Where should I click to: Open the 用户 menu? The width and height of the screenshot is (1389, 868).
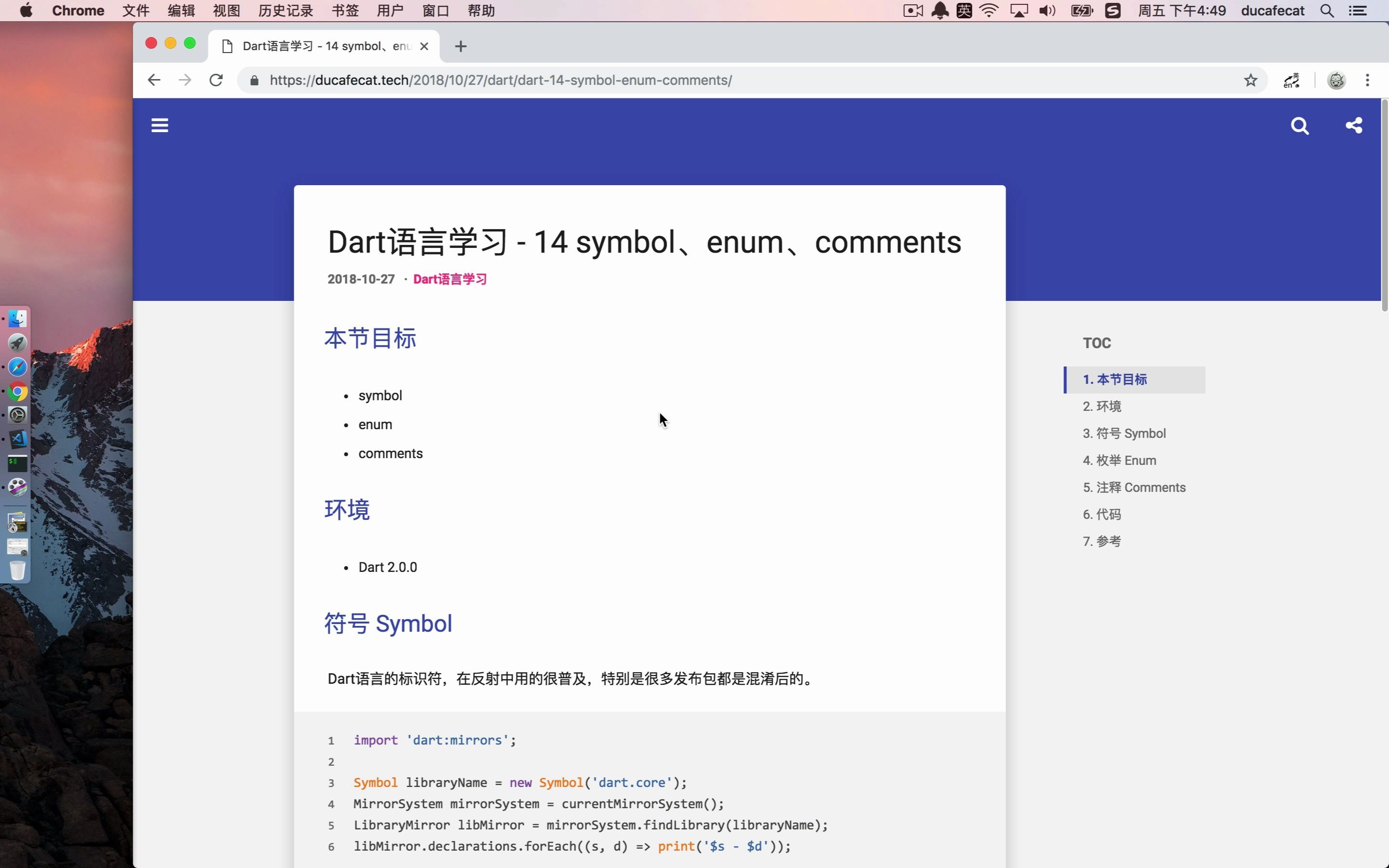(x=390, y=10)
